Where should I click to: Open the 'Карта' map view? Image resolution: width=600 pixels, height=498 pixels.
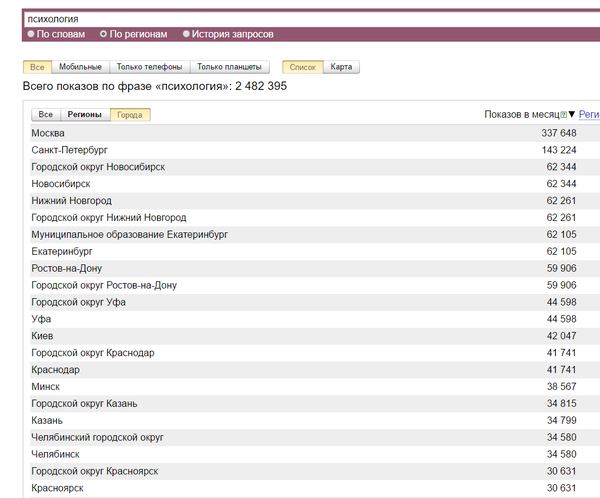(341, 67)
